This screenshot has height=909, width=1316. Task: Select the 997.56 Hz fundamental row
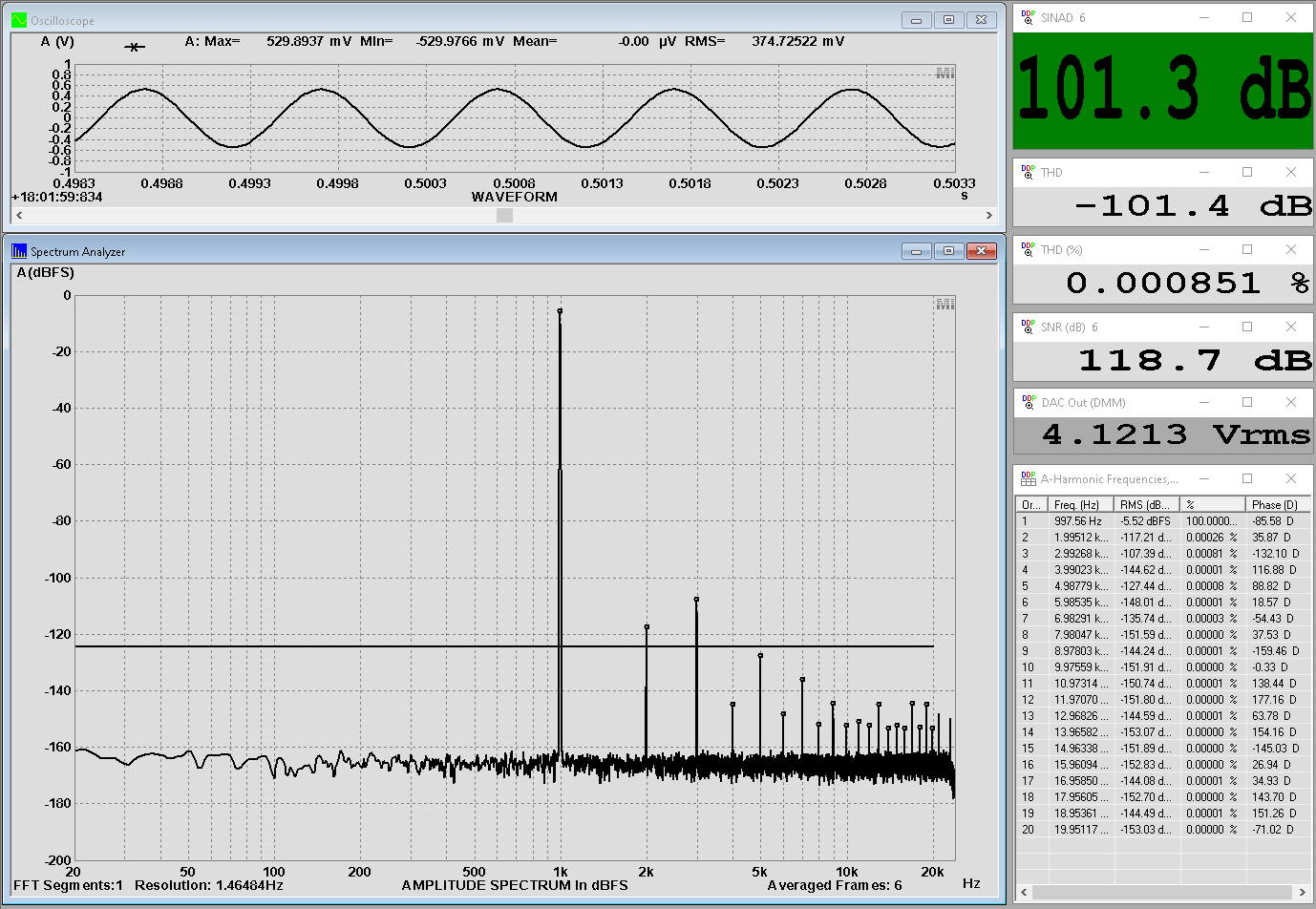tap(1163, 521)
